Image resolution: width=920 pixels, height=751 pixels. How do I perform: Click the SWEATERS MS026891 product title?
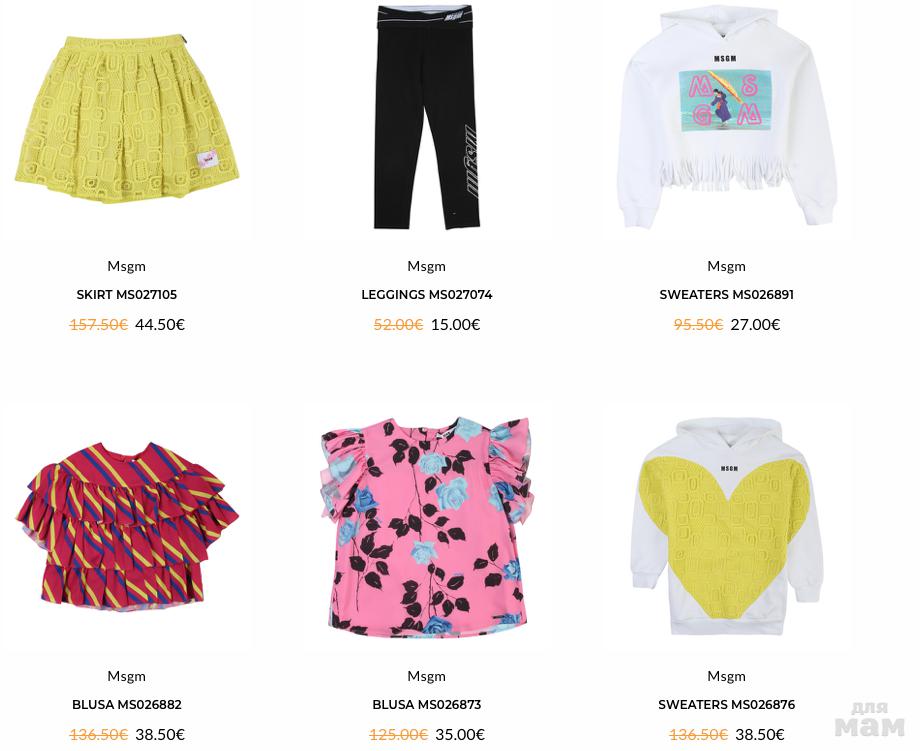pyautogui.click(x=726, y=295)
